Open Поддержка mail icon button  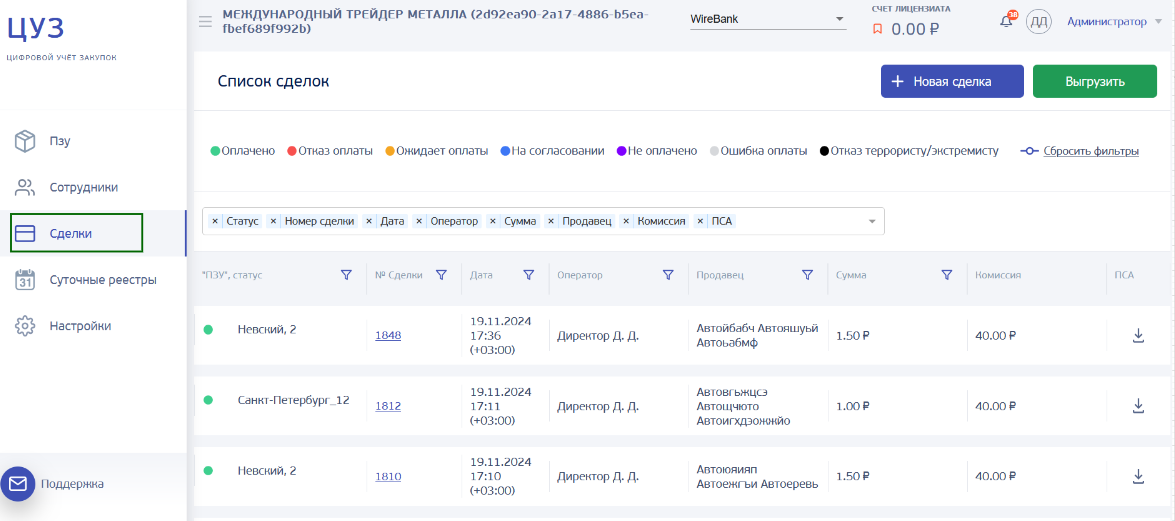coord(18,484)
